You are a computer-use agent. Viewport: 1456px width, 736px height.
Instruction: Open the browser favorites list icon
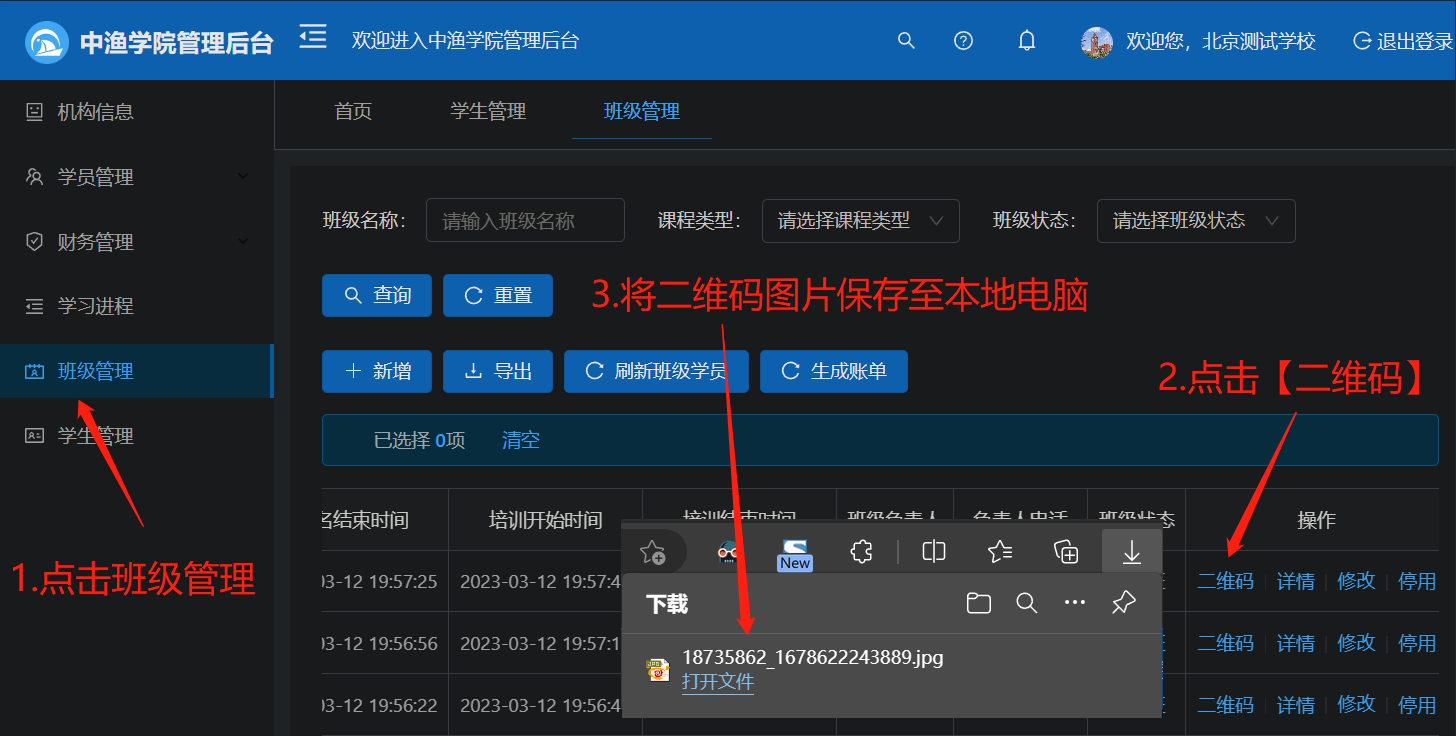(1000, 551)
